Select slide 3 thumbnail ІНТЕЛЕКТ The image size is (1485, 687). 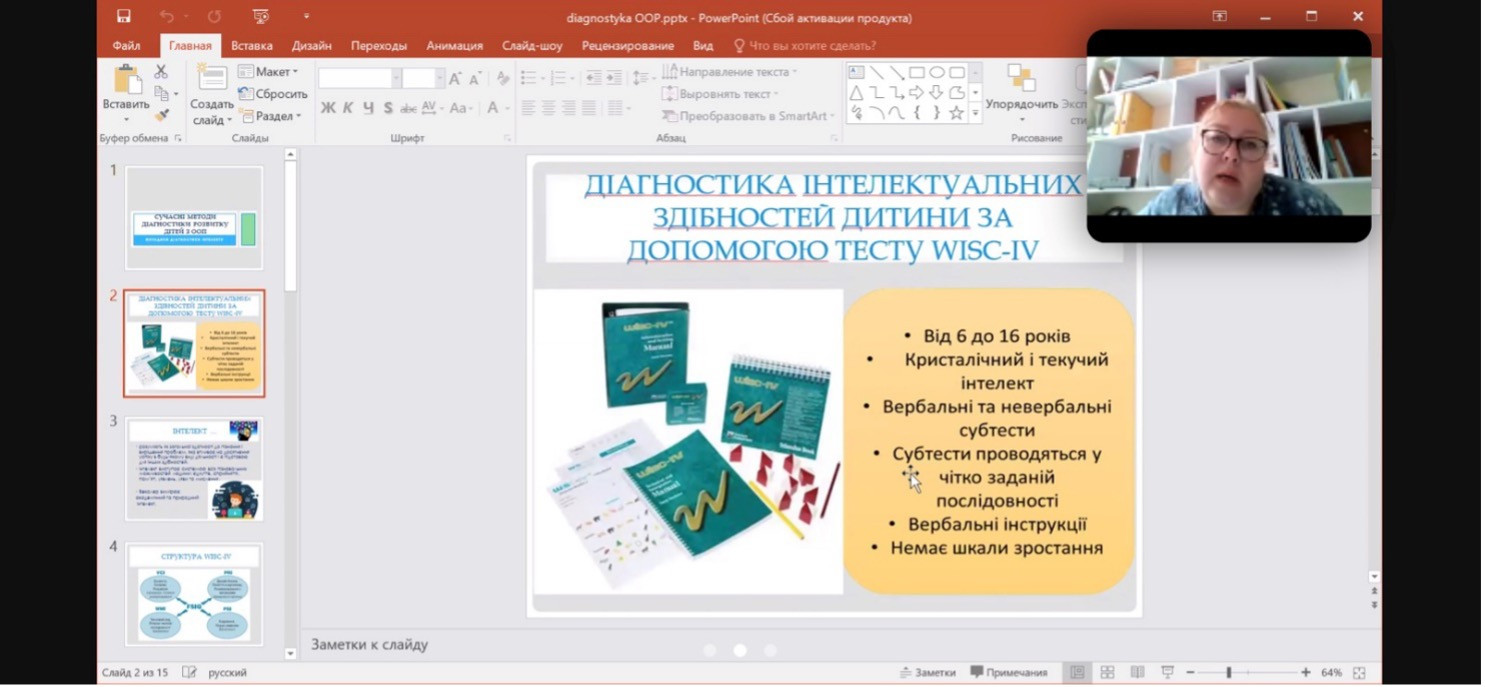194,469
